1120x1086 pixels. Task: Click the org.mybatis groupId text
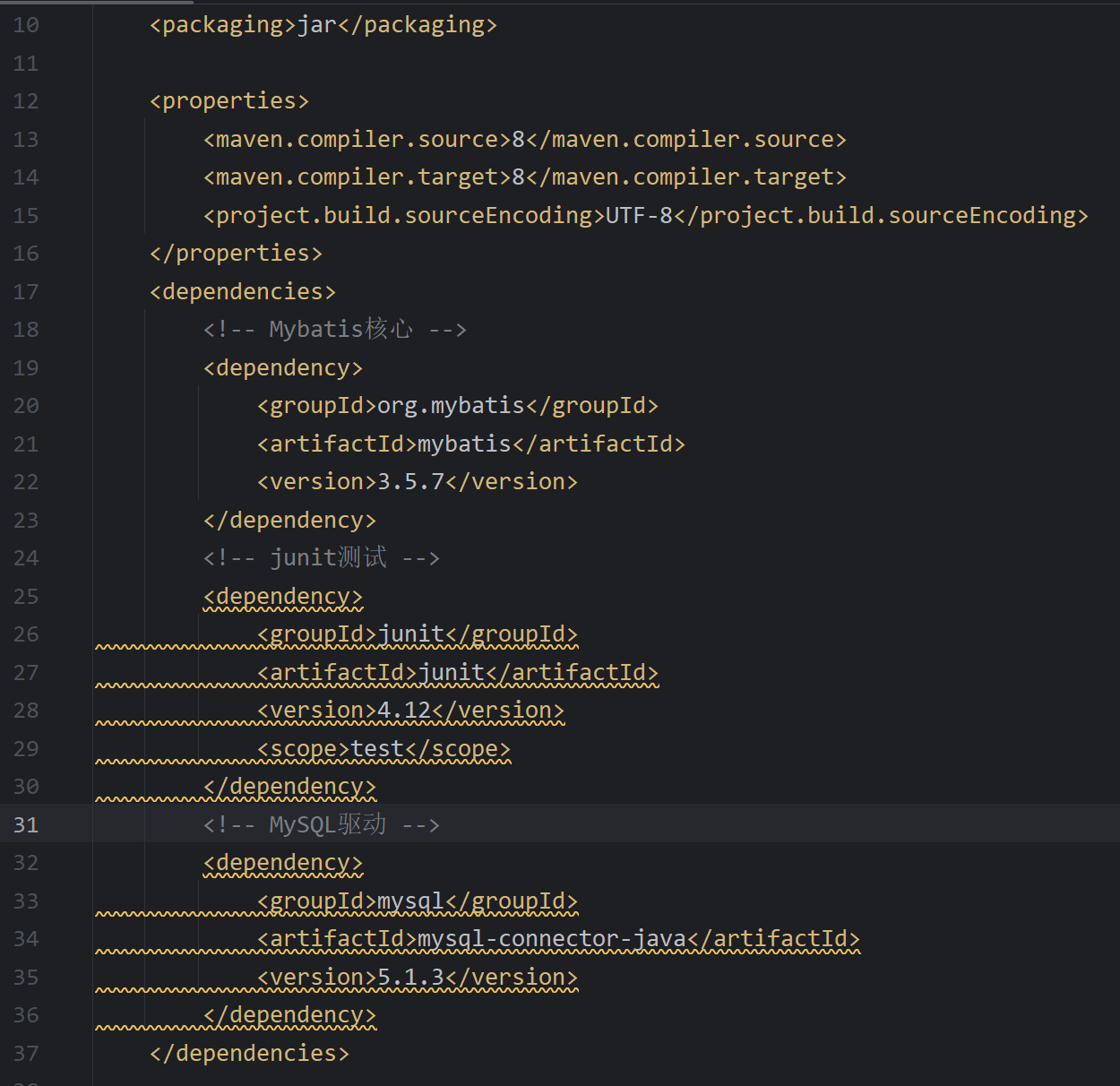450,406
